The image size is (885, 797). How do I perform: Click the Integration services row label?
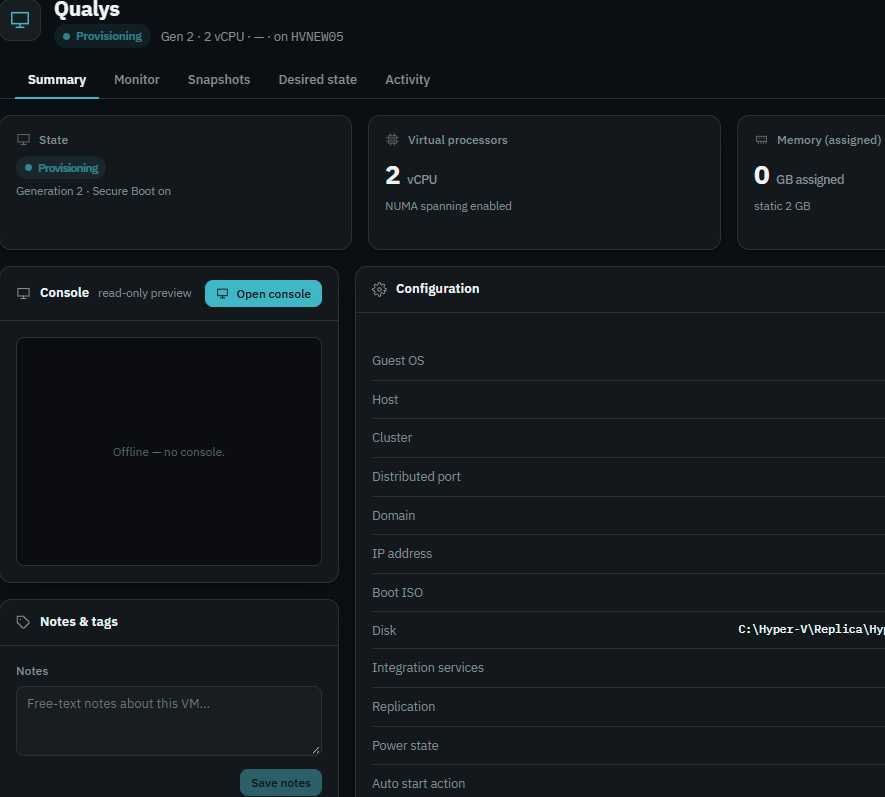point(428,668)
